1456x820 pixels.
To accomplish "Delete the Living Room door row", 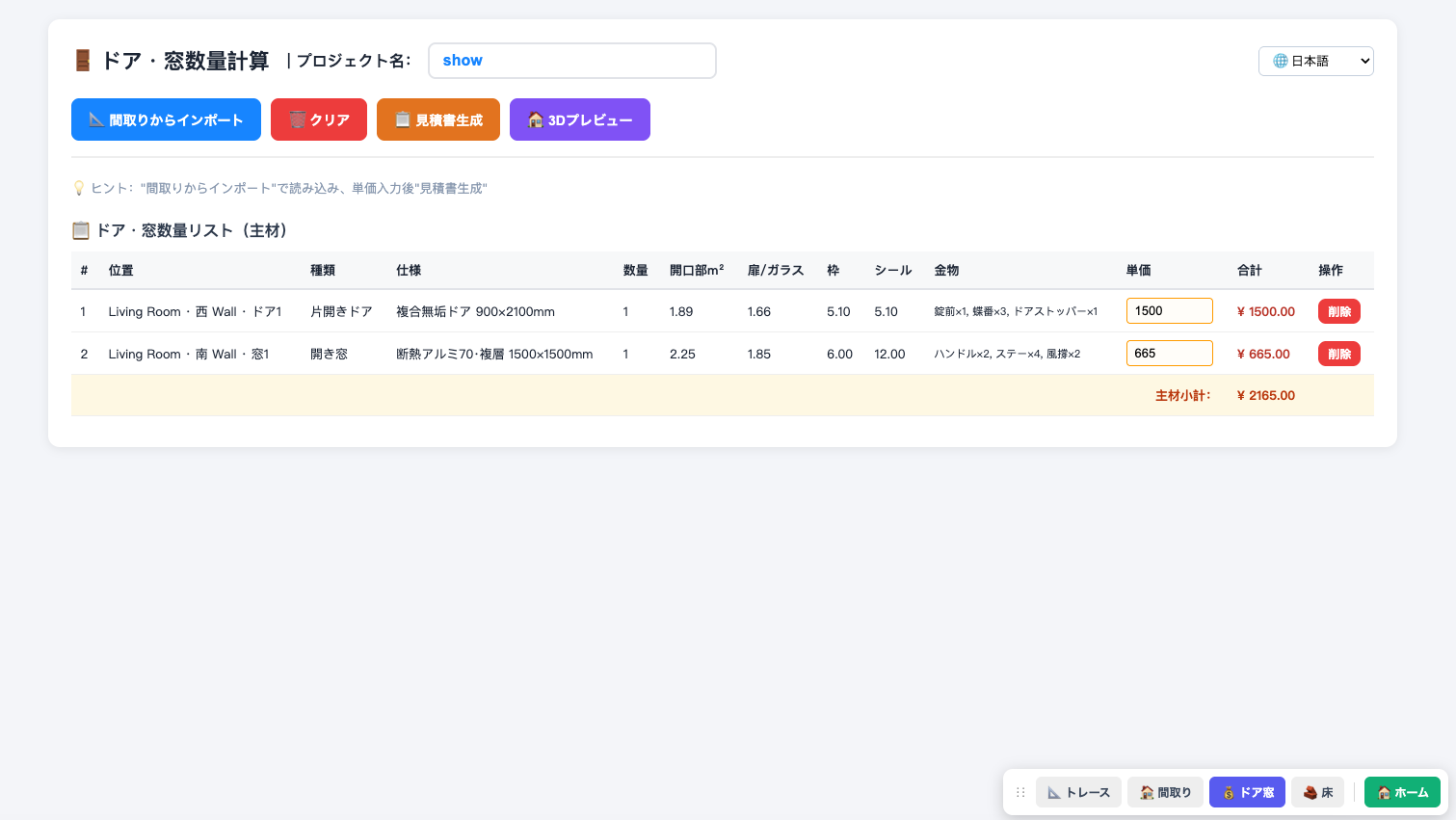I will [x=1339, y=311].
